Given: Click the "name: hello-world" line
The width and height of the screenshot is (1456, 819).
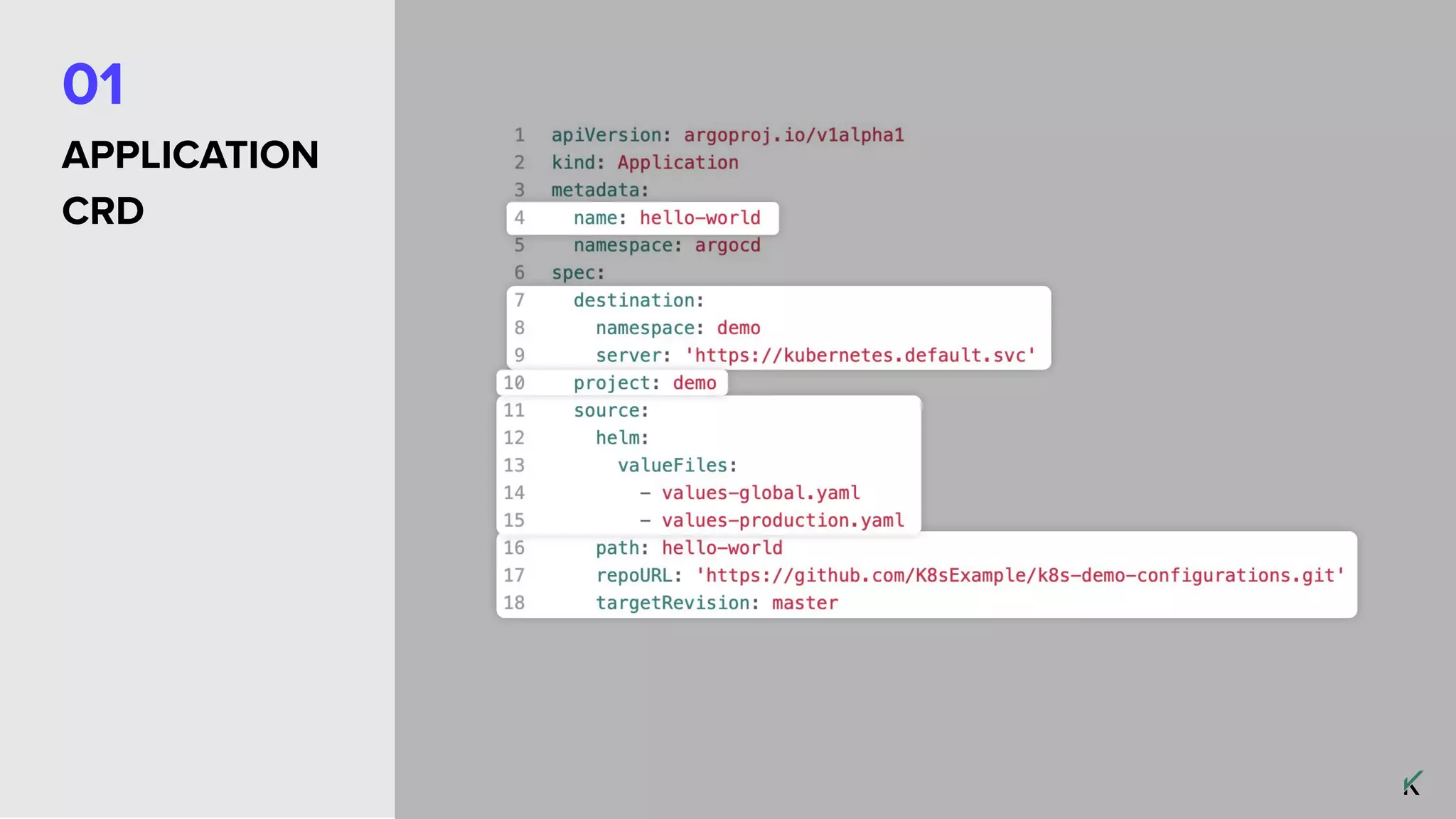Looking at the screenshot, I should pyautogui.click(x=667, y=218).
